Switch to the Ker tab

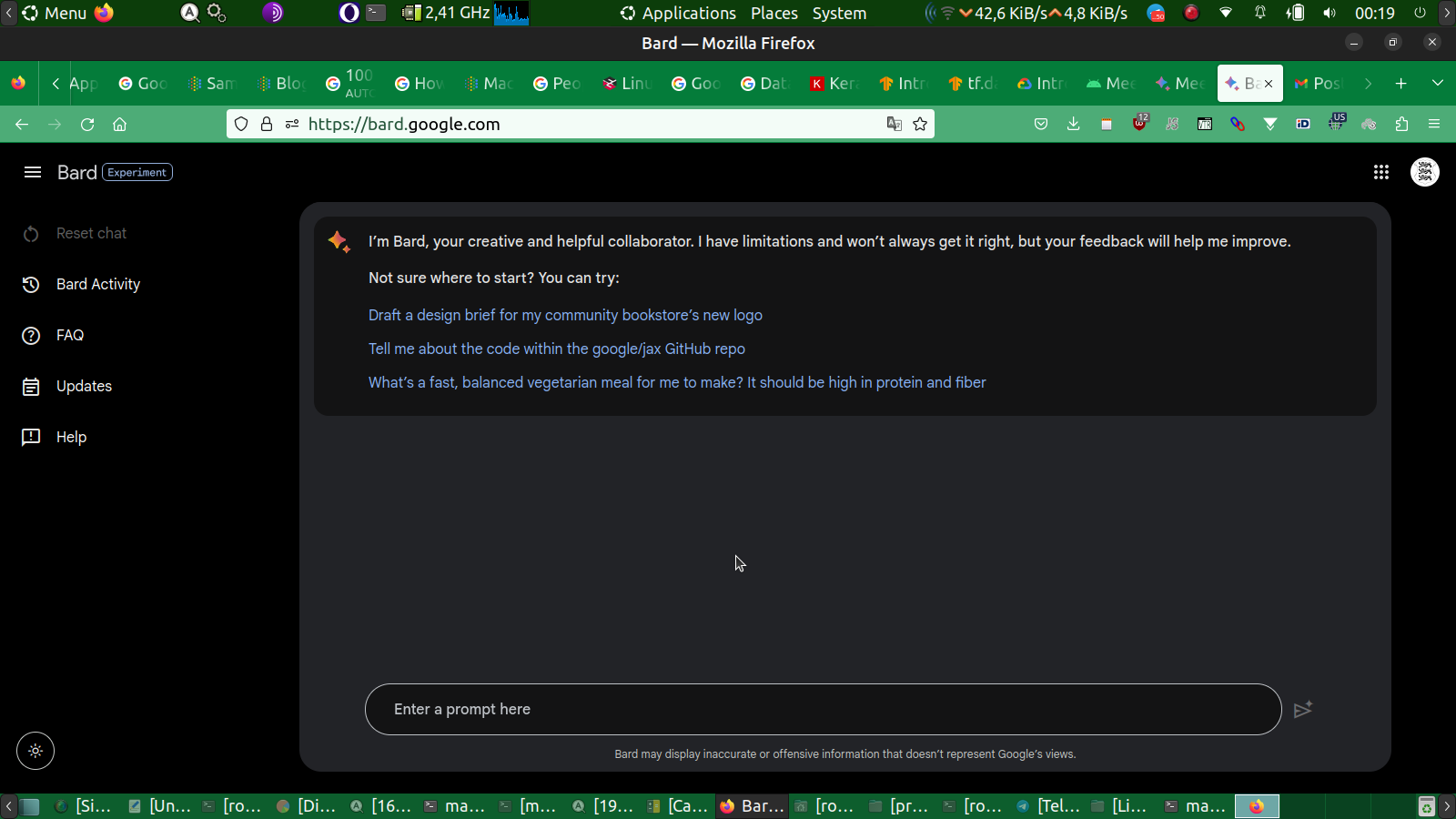click(x=834, y=84)
